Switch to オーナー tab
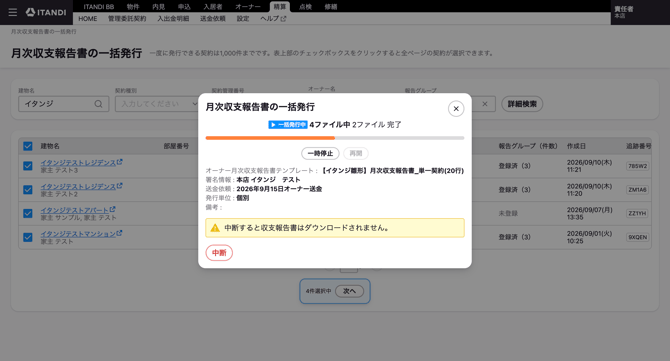The image size is (670, 361). (x=248, y=7)
